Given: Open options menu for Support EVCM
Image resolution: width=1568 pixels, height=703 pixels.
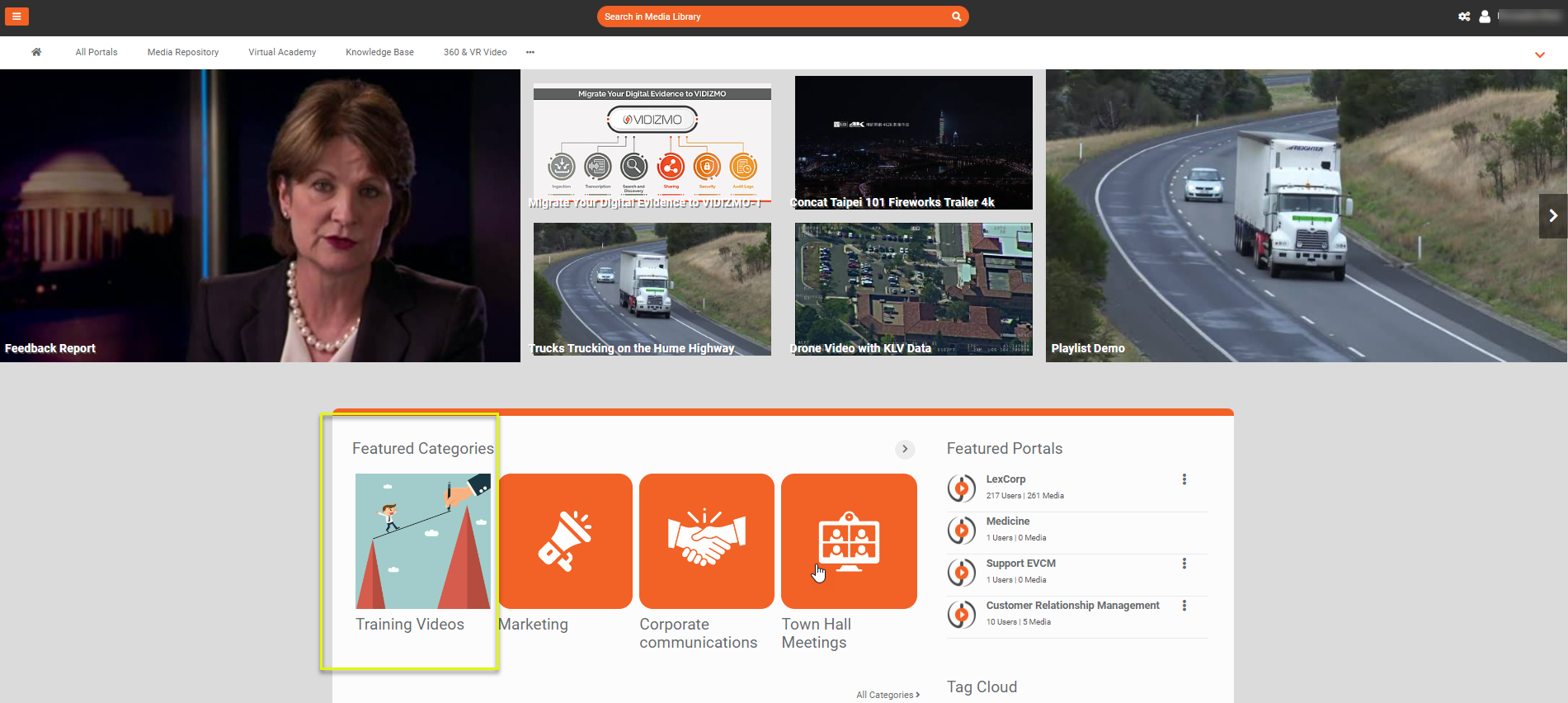Looking at the screenshot, I should [1184, 564].
